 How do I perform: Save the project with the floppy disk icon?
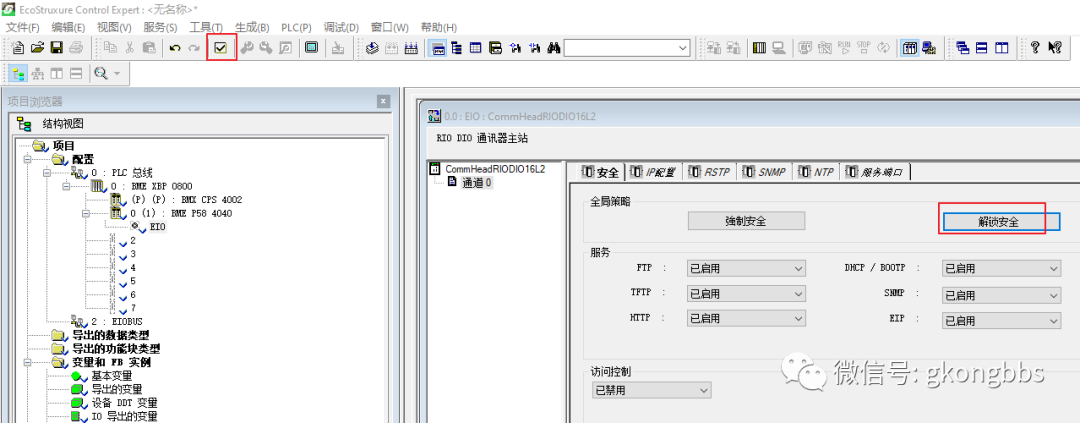point(56,48)
